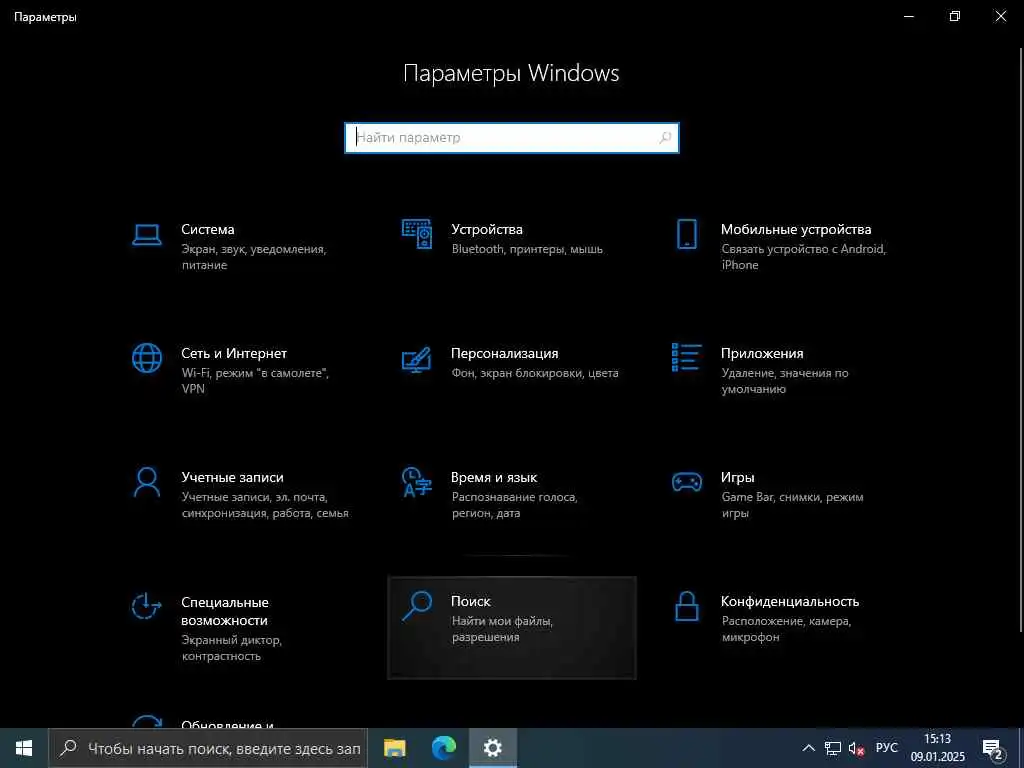Viewport: 1024px width, 768px height.
Task: Open the Время и язык heading
Action: [494, 477]
